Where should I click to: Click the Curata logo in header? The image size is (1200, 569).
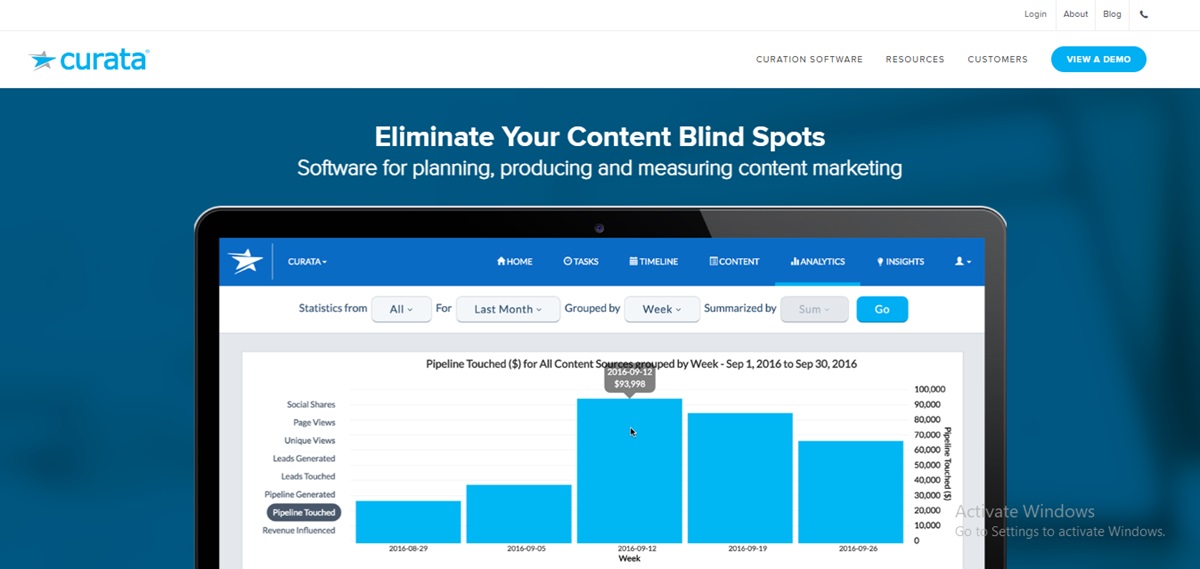tap(89, 60)
